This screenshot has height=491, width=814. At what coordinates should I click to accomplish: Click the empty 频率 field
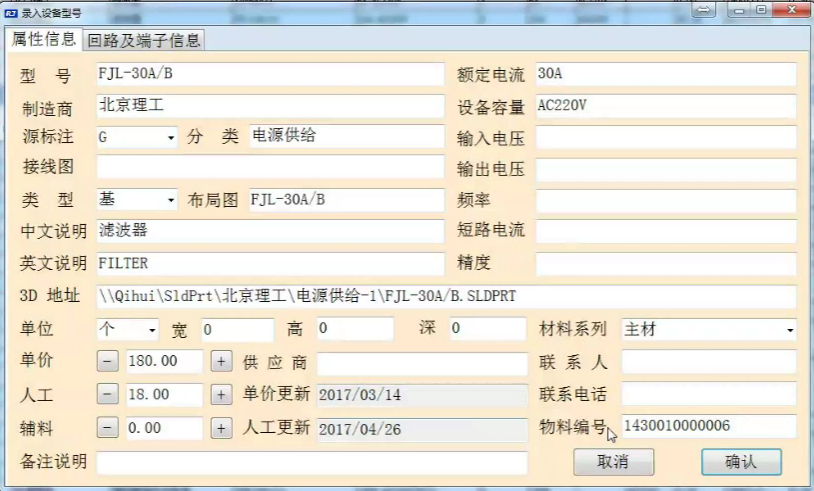click(x=666, y=200)
